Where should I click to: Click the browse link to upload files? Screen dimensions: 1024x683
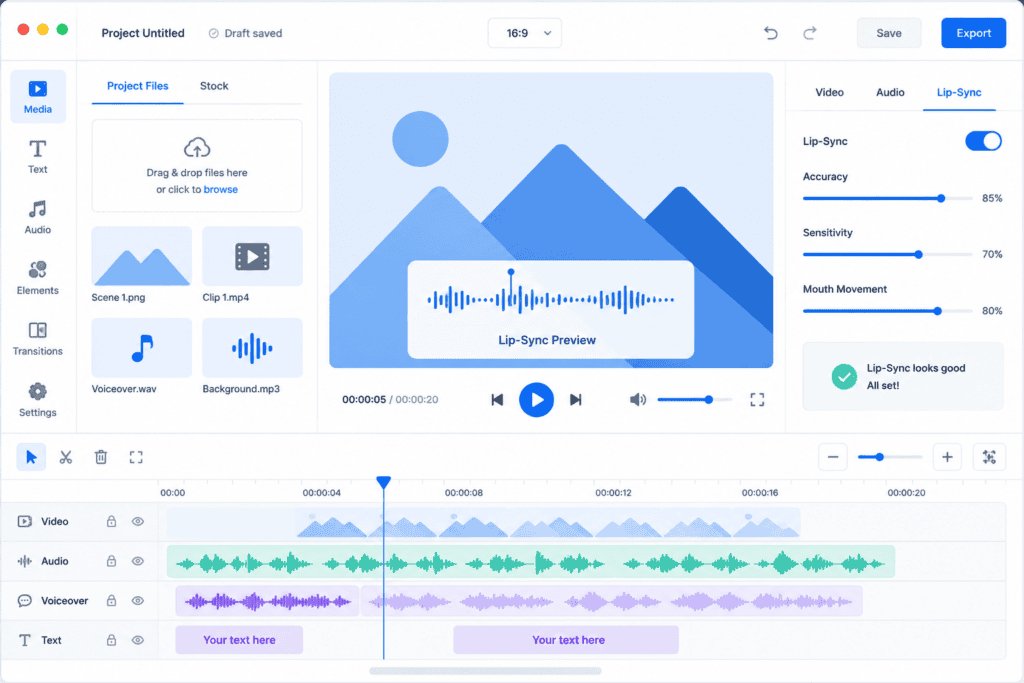221,190
